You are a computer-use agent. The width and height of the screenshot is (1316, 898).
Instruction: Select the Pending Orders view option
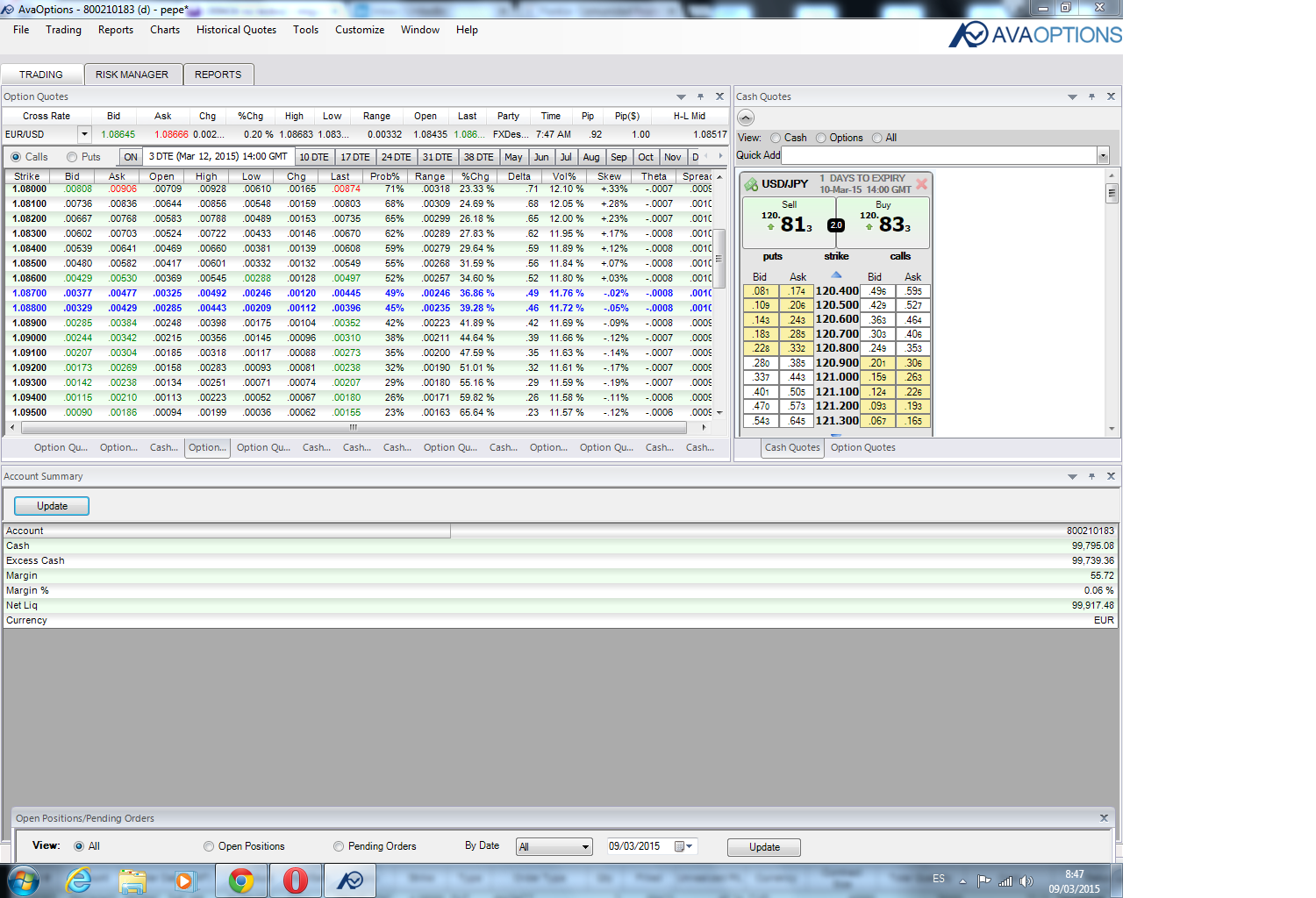coord(339,846)
